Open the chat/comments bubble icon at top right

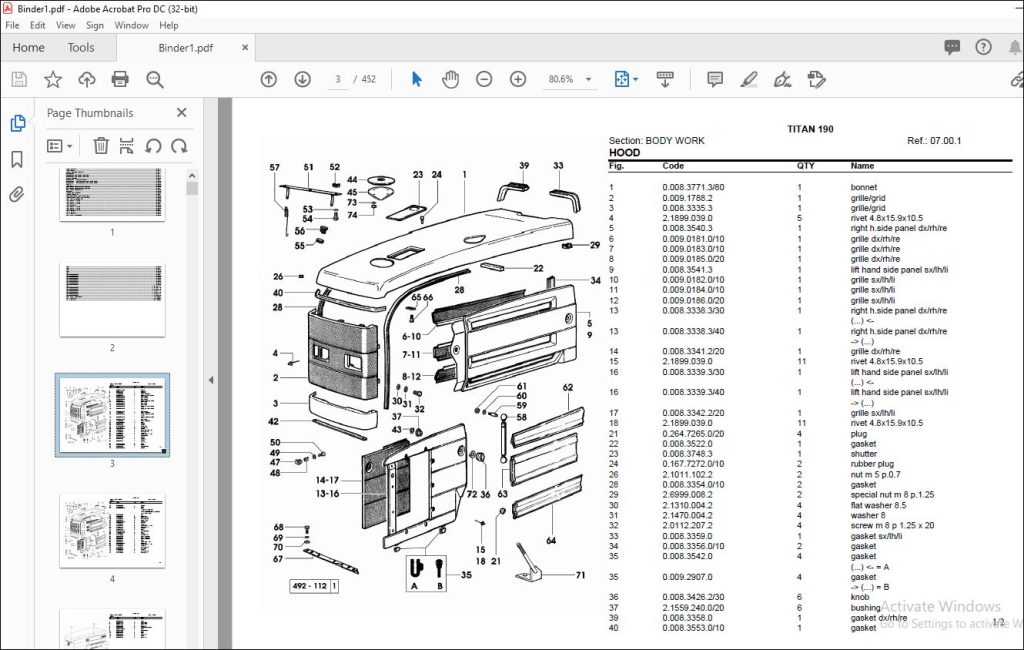[x=952, y=47]
